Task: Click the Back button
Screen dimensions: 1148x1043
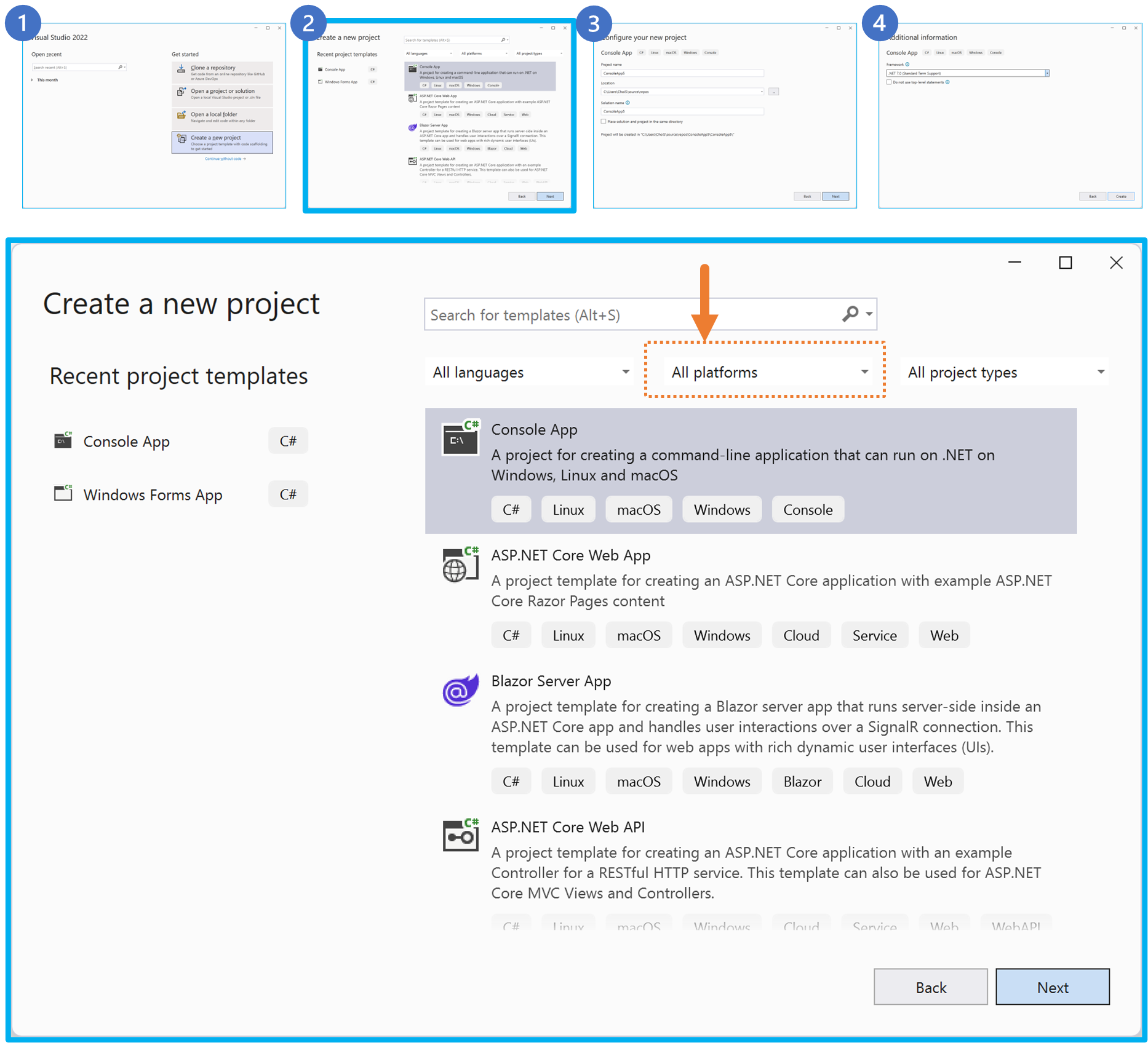Action: [930, 987]
